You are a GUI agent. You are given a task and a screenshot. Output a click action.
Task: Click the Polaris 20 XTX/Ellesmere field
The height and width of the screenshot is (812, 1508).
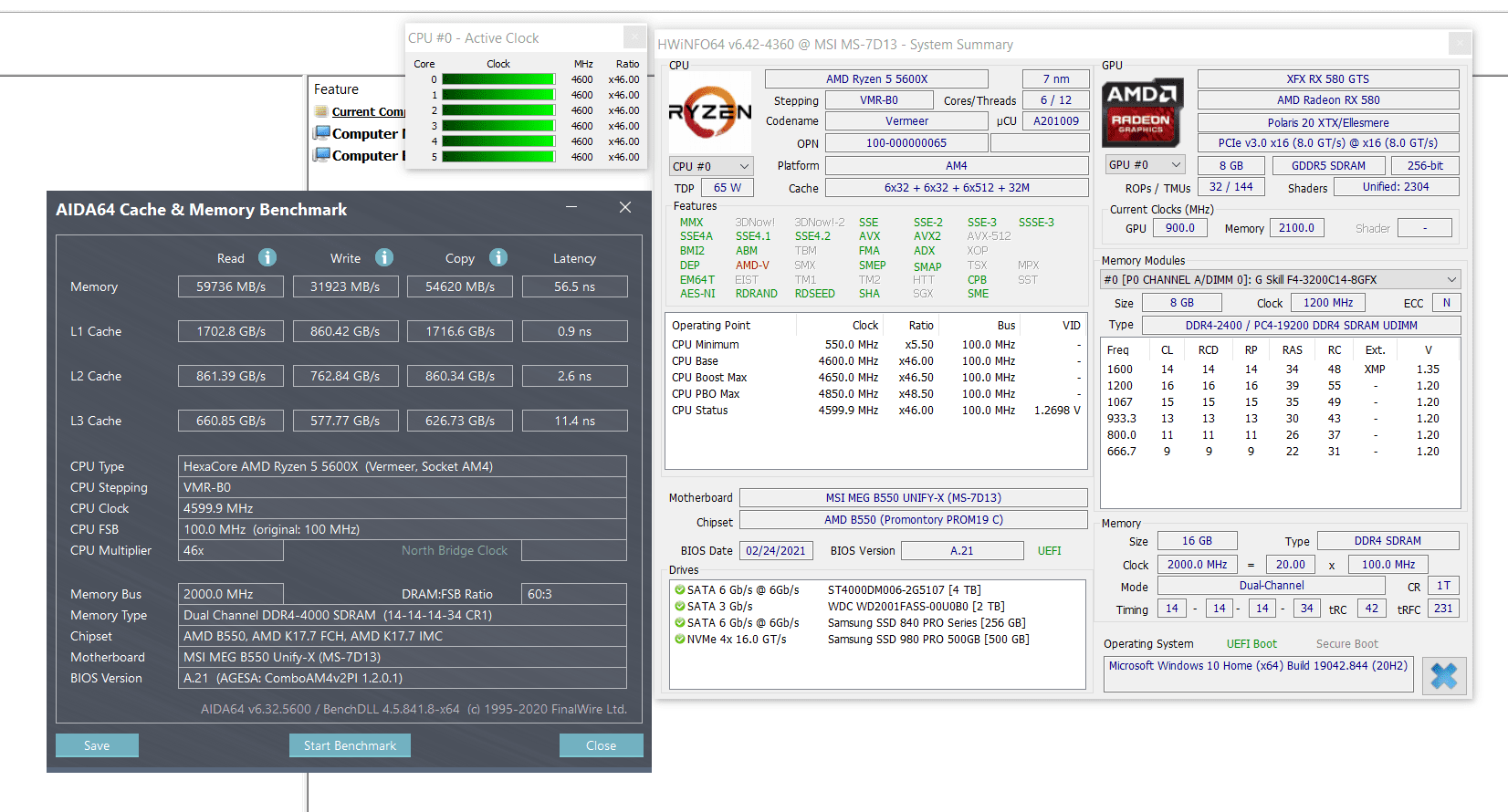pyautogui.click(x=1328, y=122)
